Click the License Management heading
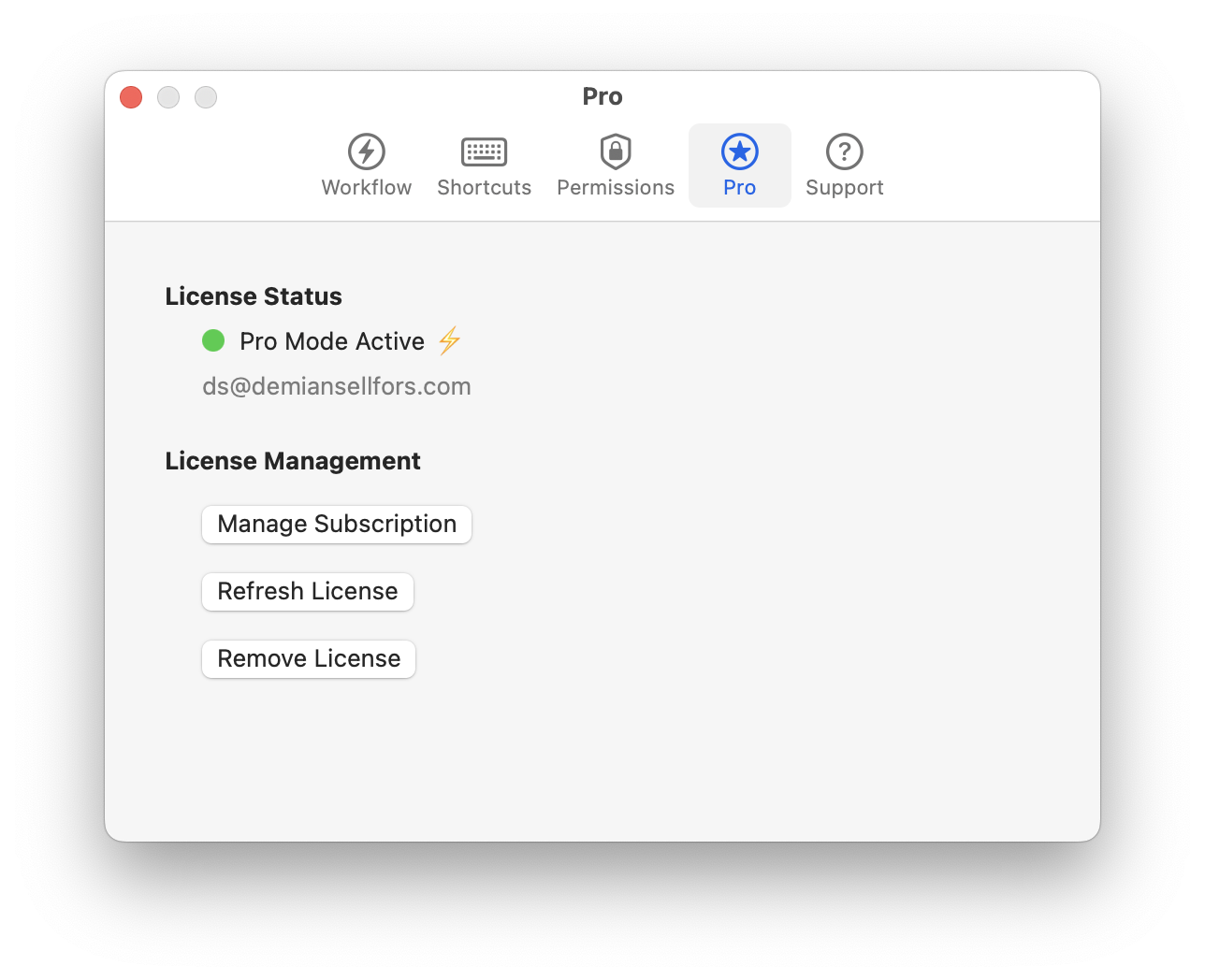 coord(293,461)
